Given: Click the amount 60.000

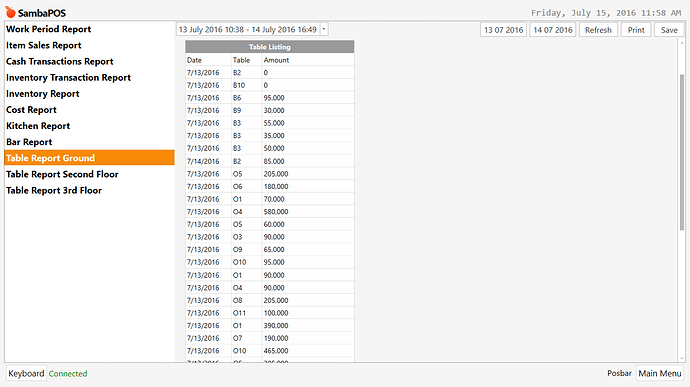Looking at the screenshot, I should (274, 225).
